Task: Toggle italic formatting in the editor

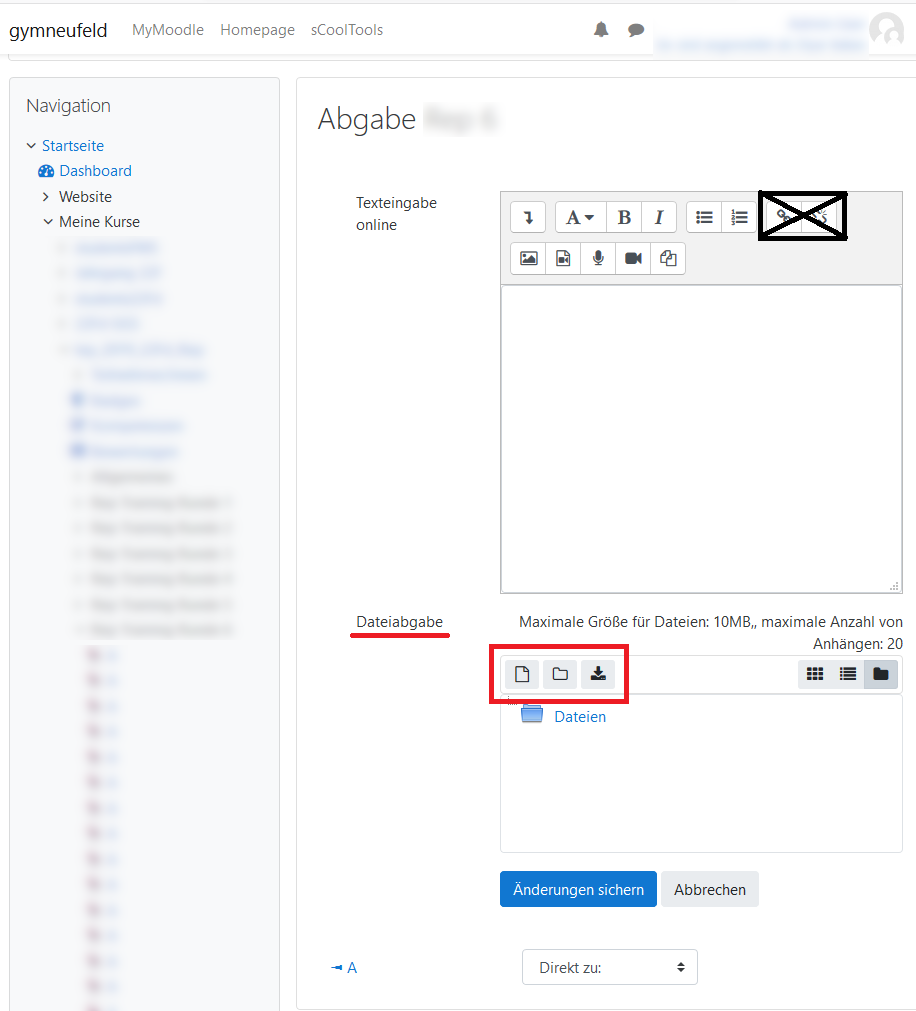Action: click(x=659, y=217)
